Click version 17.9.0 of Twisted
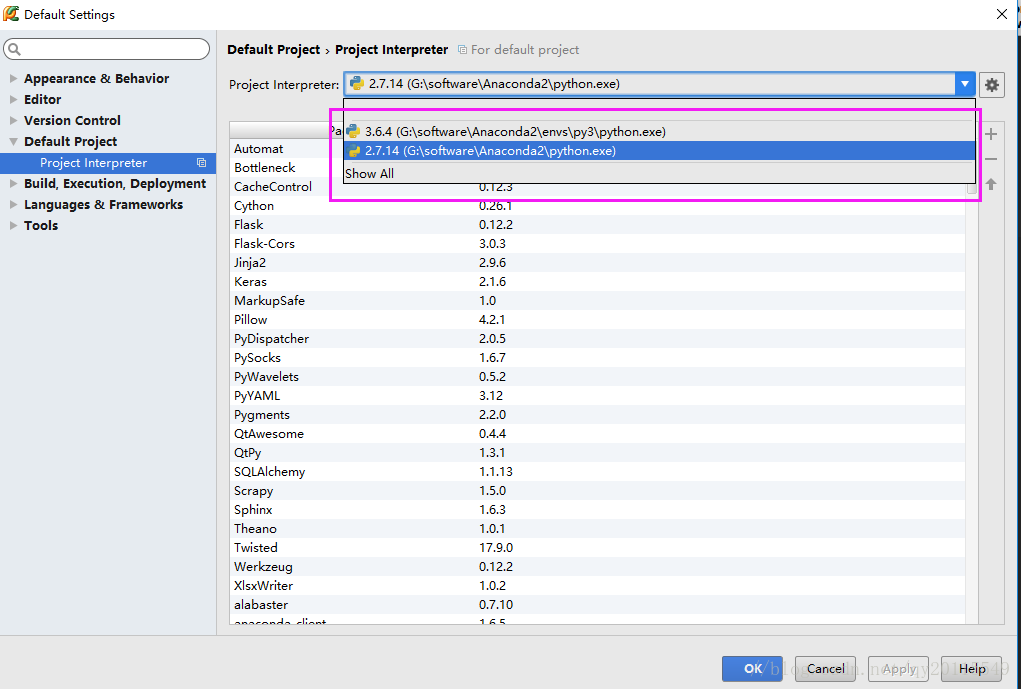1021x689 pixels. 496,548
